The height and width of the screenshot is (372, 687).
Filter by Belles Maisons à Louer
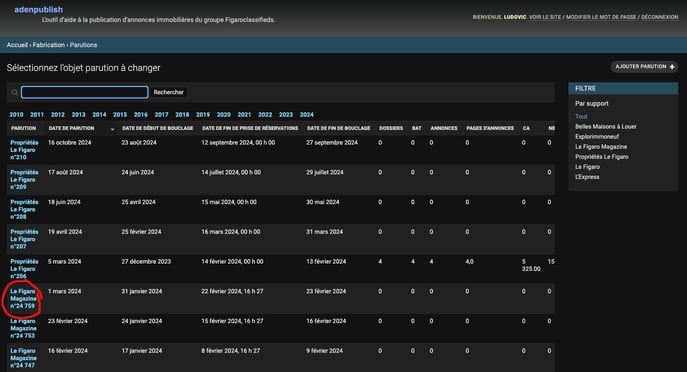coord(606,127)
